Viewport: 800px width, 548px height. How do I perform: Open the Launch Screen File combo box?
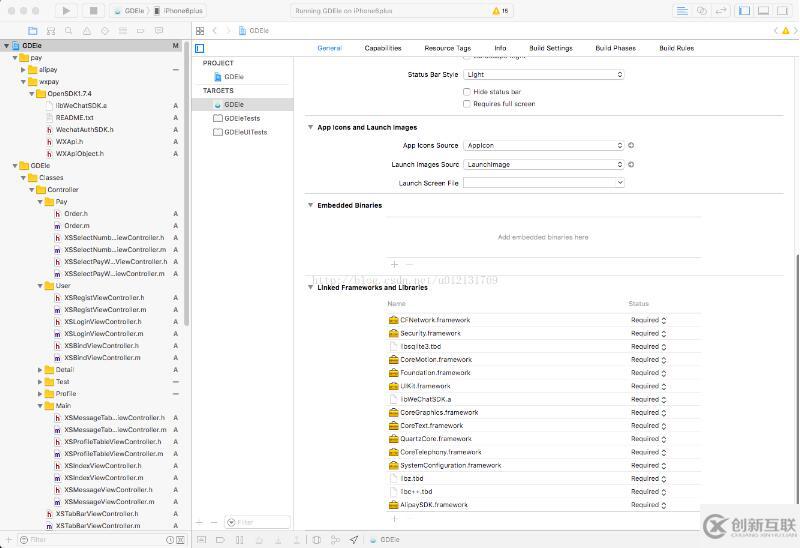543,183
